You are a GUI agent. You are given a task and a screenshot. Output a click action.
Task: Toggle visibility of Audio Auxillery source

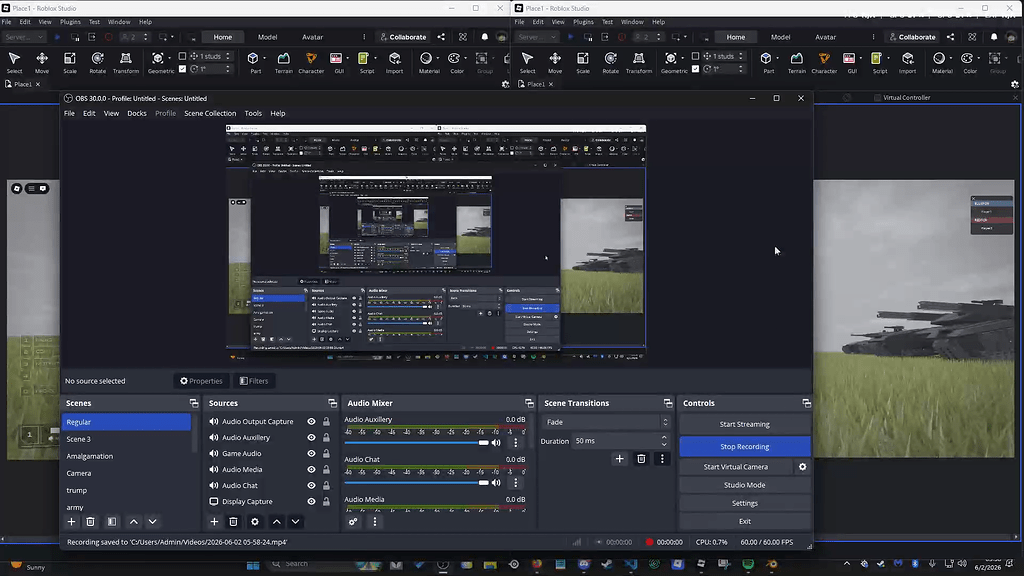click(312, 438)
